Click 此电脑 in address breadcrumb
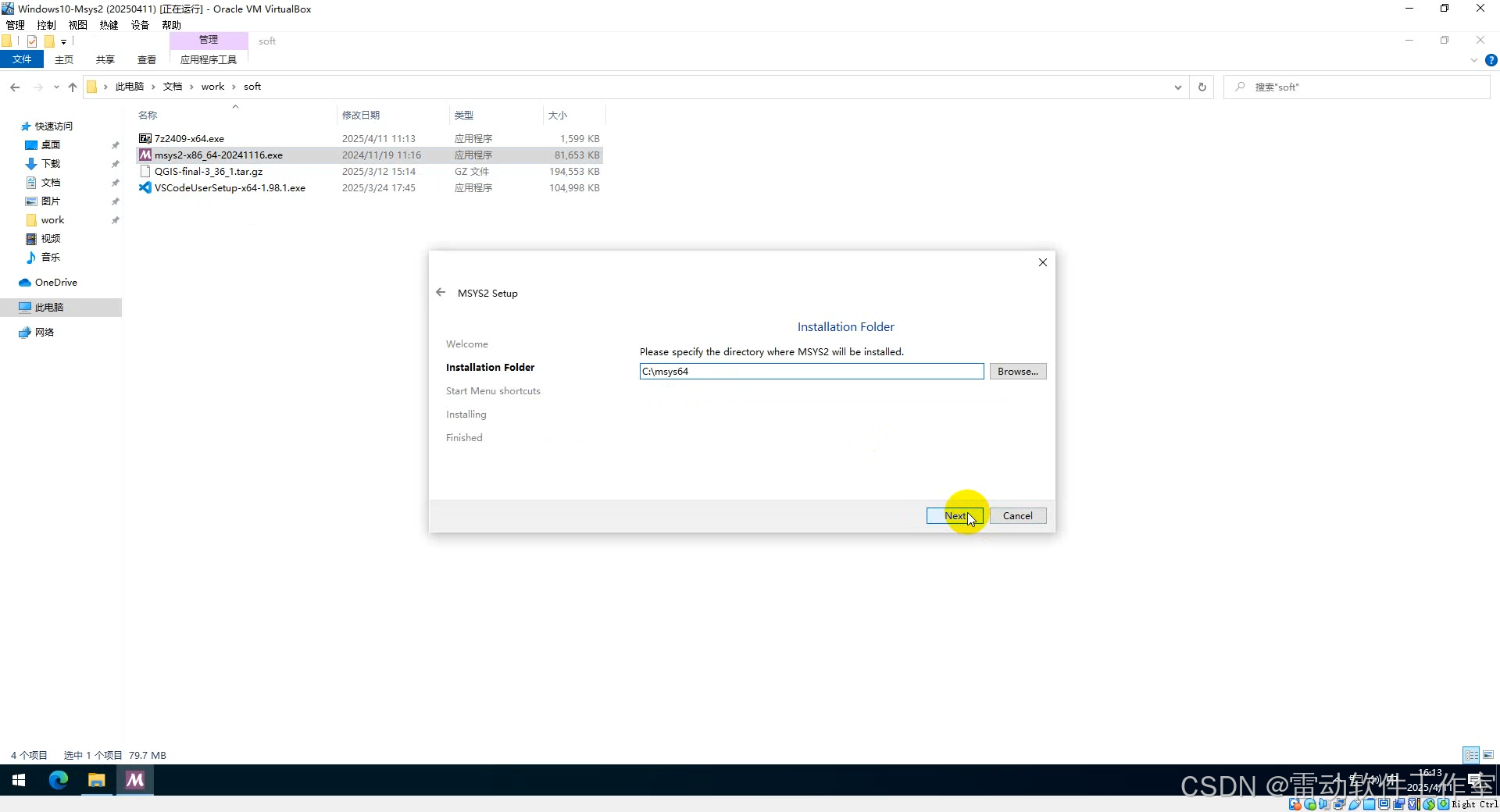The width and height of the screenshot is (1500, 812). pos(130,87)
